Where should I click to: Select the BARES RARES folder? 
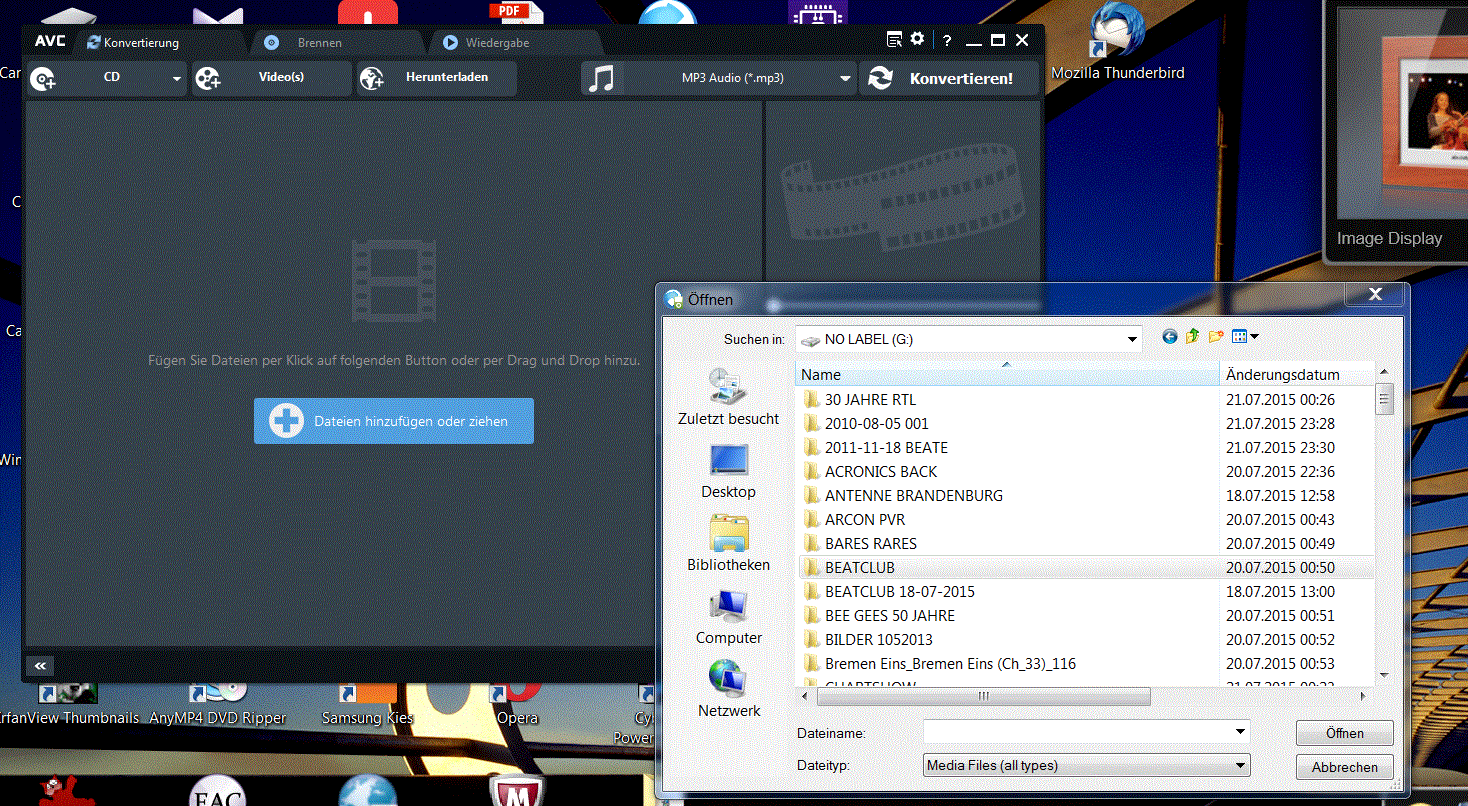pyautogui.click(x=870, y=544)
